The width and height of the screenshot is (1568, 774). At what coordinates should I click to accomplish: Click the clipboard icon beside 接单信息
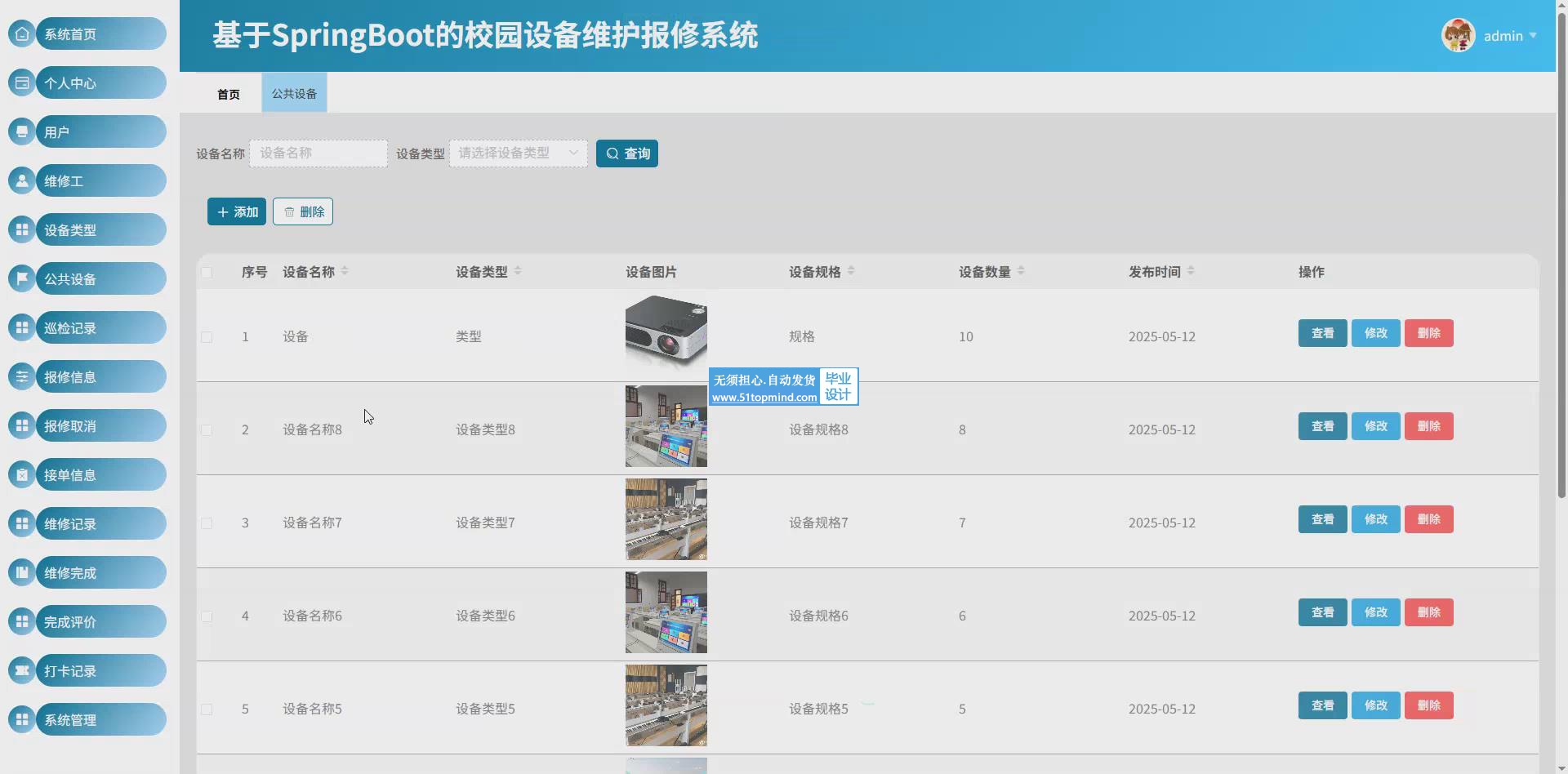pos(22,474)
